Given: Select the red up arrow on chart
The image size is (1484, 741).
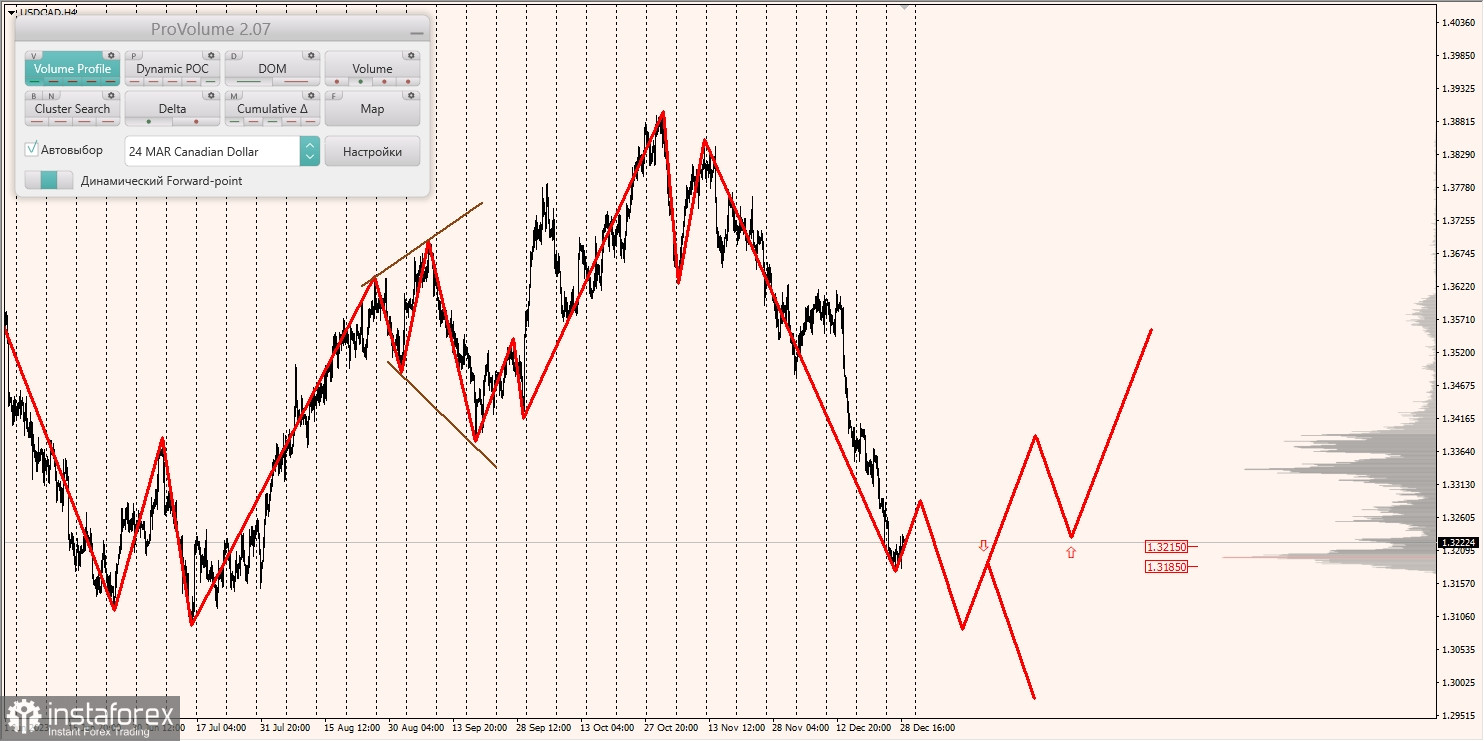Looking at the screenshot, I should [x=1071, y=551].
